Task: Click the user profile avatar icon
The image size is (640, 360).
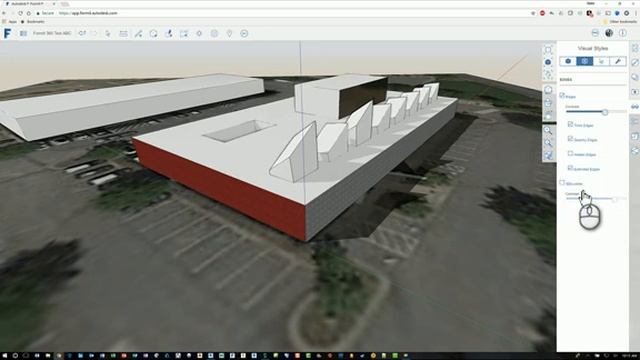Action: point(609,33)
